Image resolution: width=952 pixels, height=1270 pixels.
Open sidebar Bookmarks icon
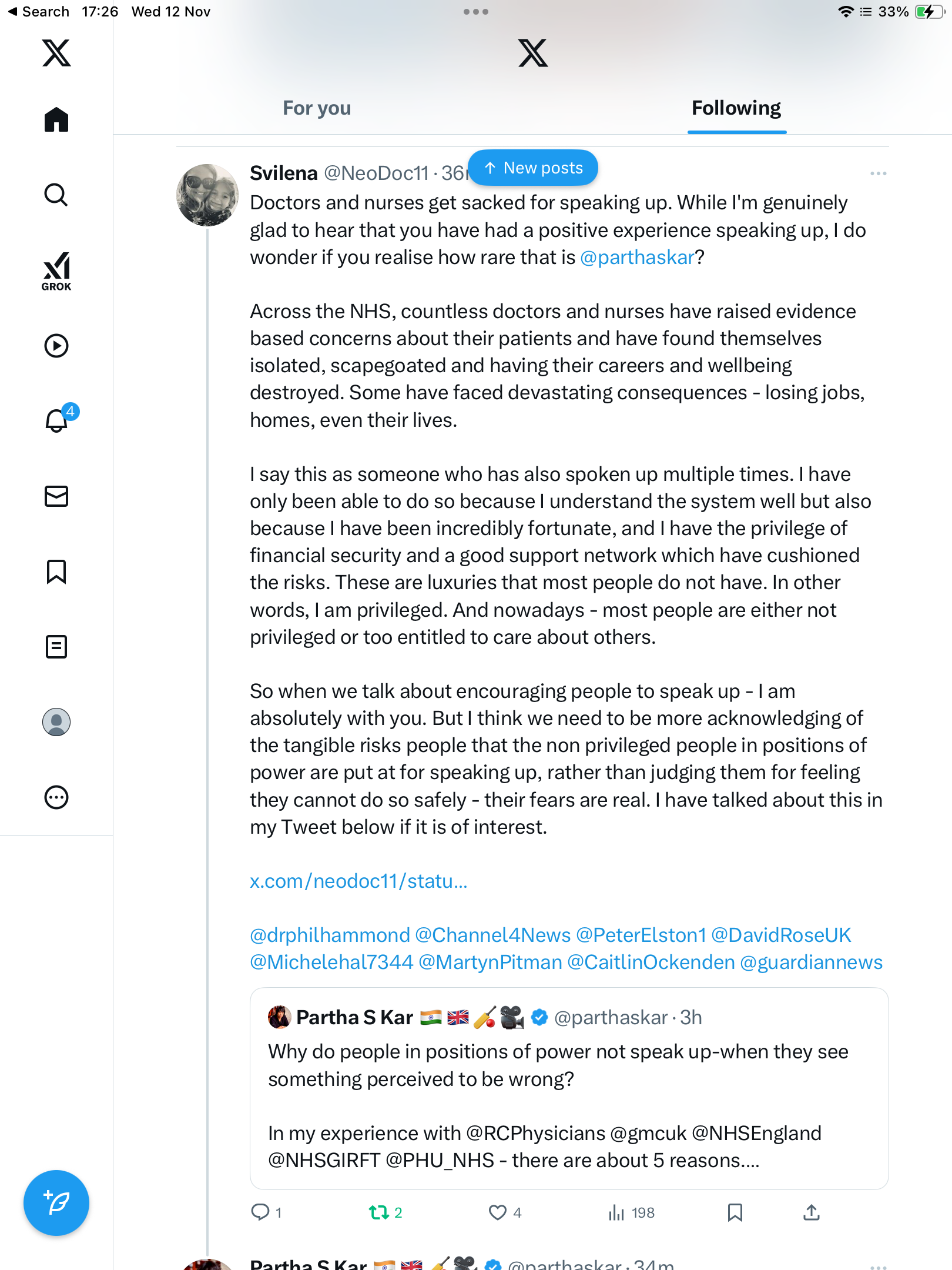tap(56, 571)
